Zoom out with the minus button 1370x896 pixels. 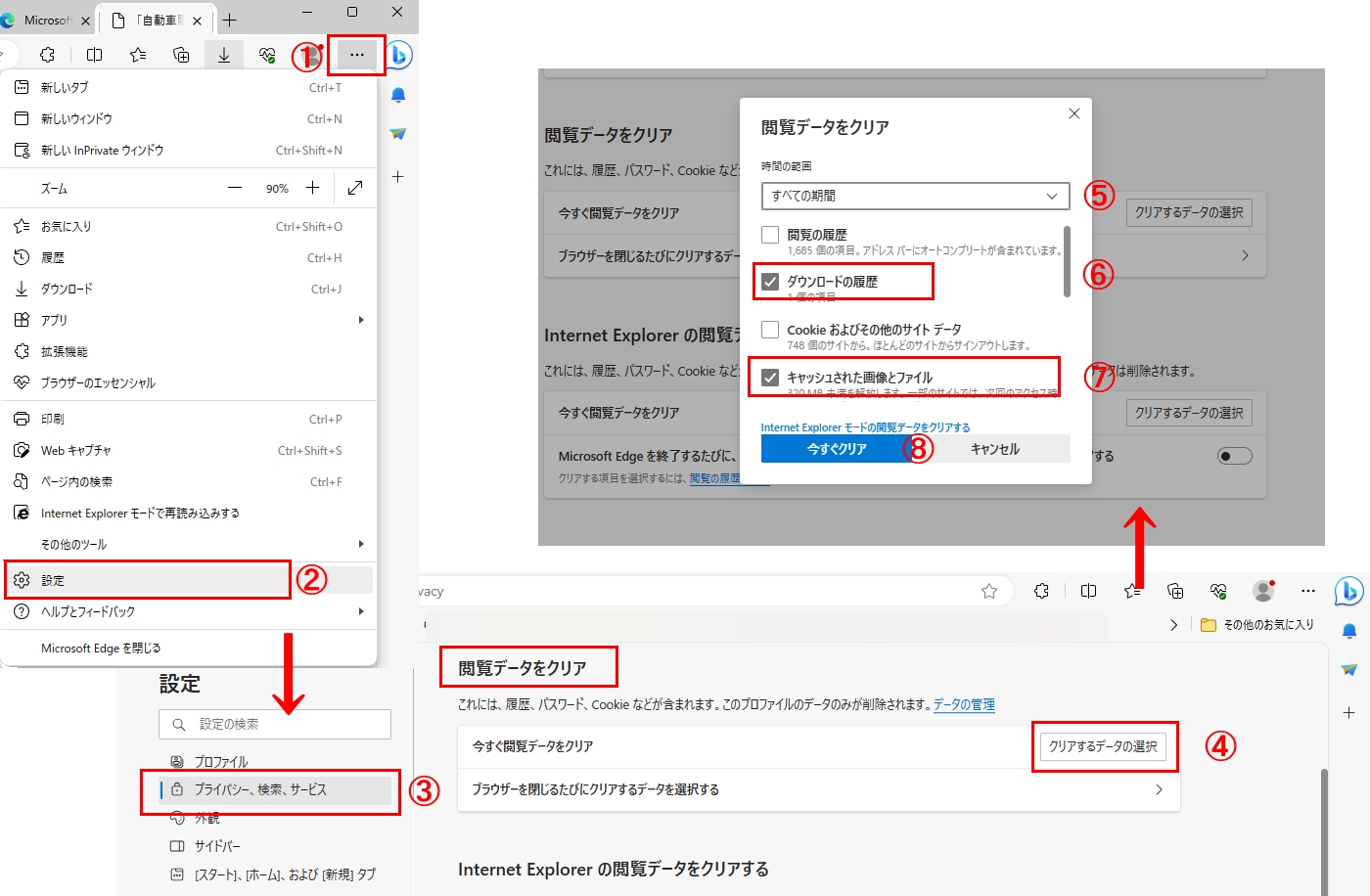[x=235, y=188]
